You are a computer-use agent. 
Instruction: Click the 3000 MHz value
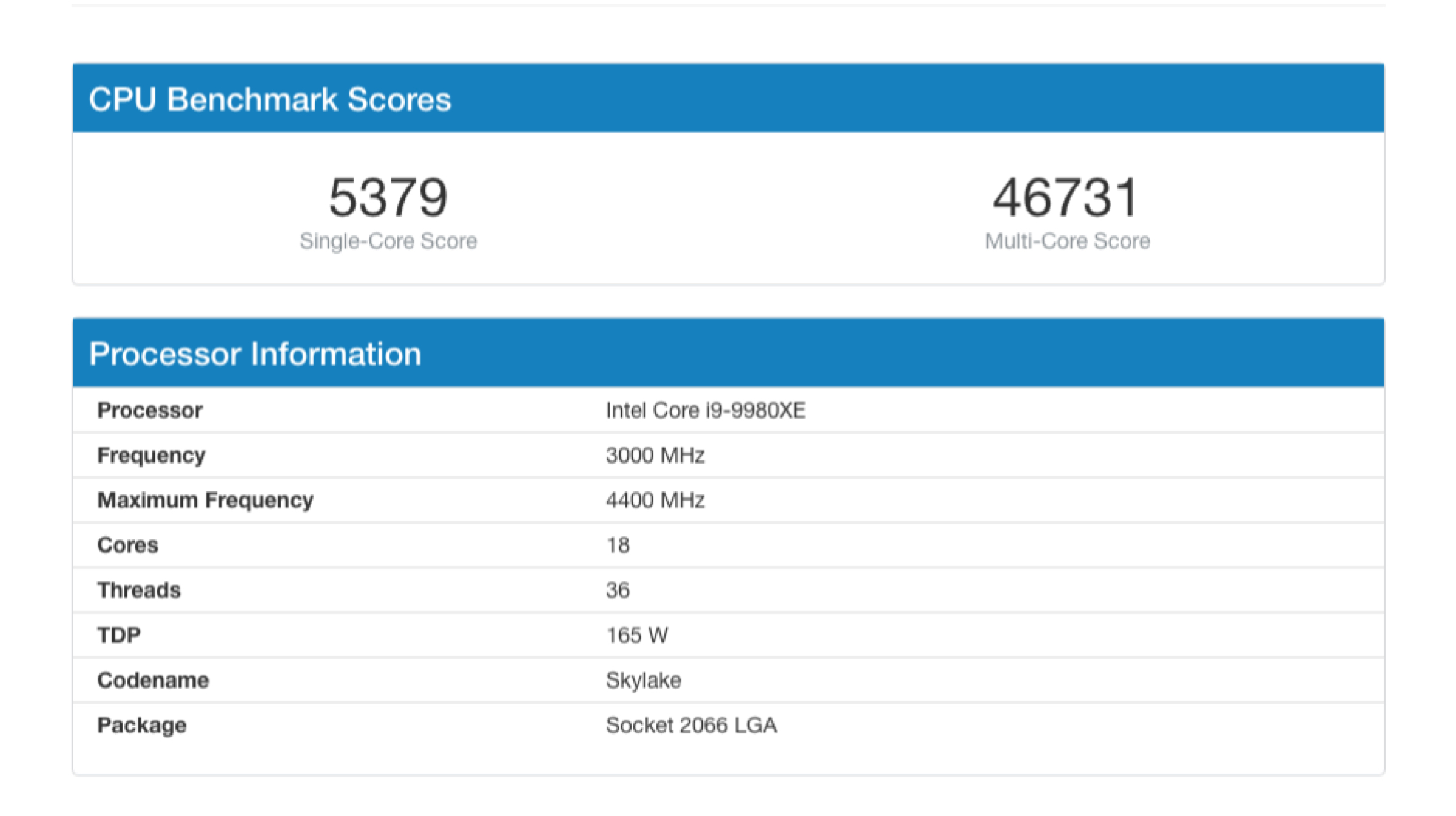point(655,456)
